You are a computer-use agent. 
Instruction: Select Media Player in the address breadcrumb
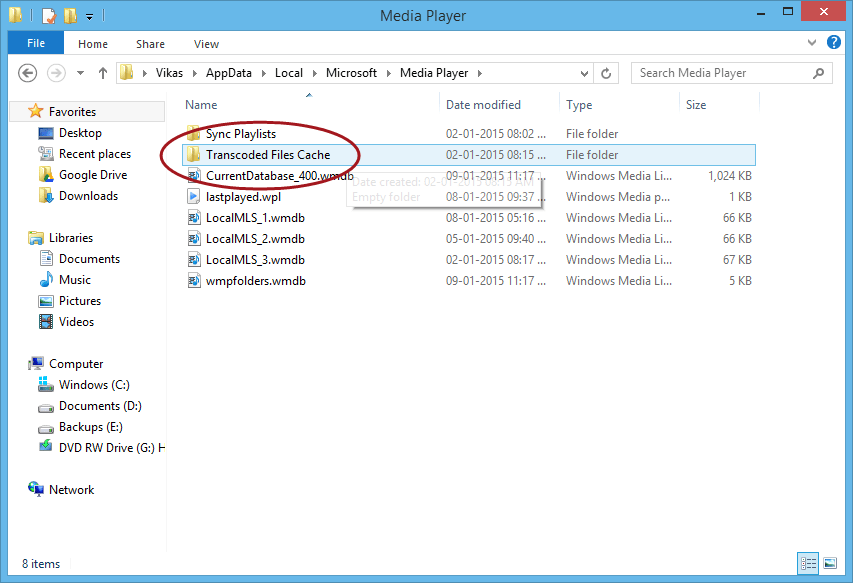(x=434, y=73)
